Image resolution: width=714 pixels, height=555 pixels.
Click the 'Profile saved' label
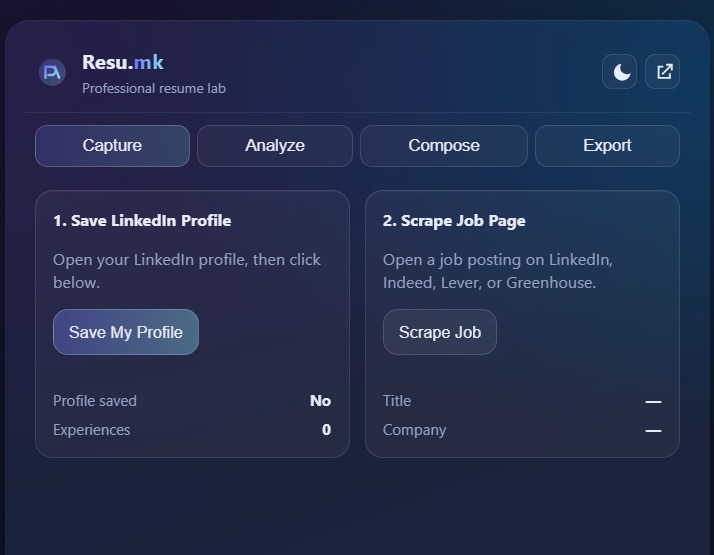tap(95, 401)
